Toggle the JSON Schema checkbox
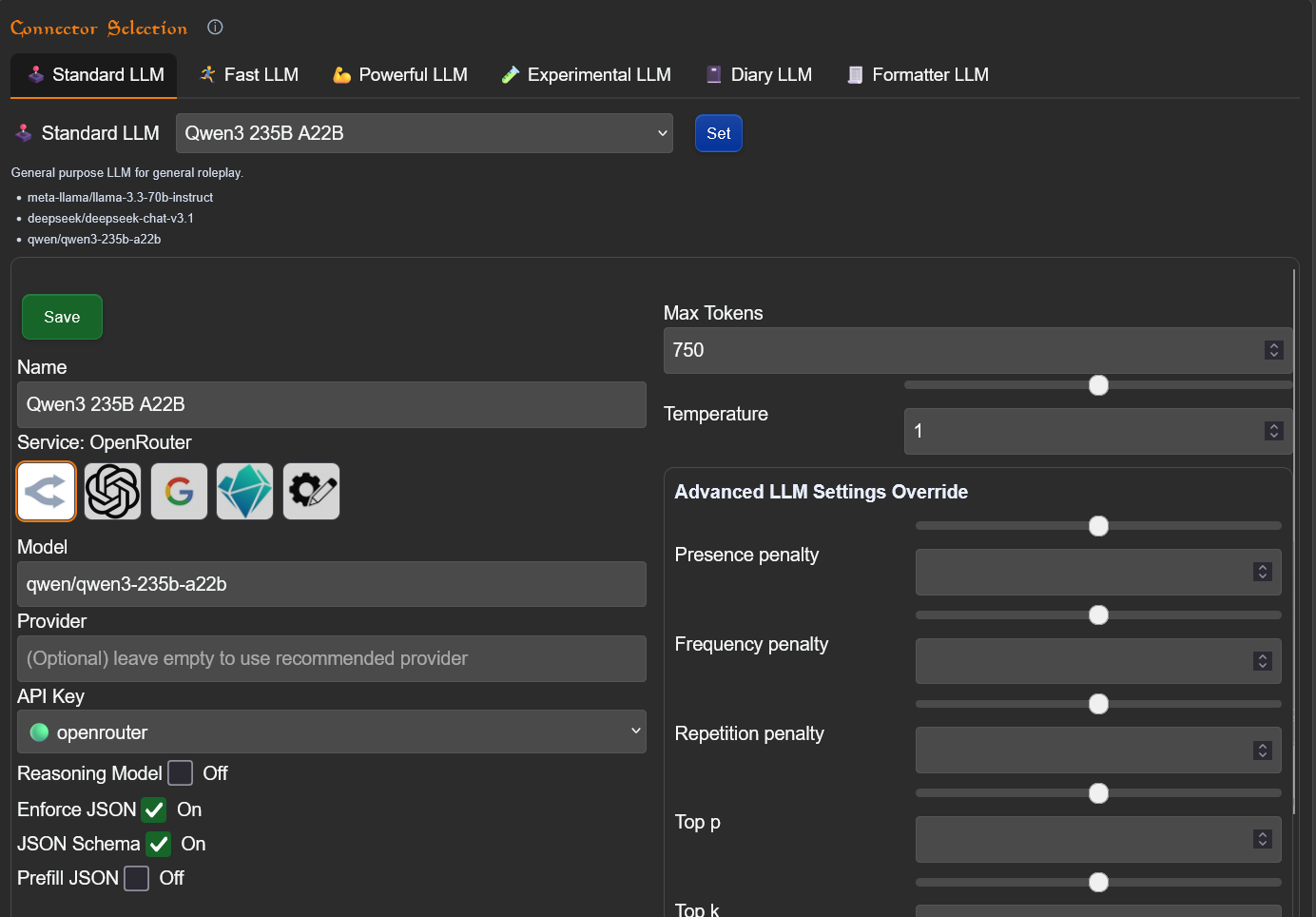The image size is (1316, 917). click(159, 845)
